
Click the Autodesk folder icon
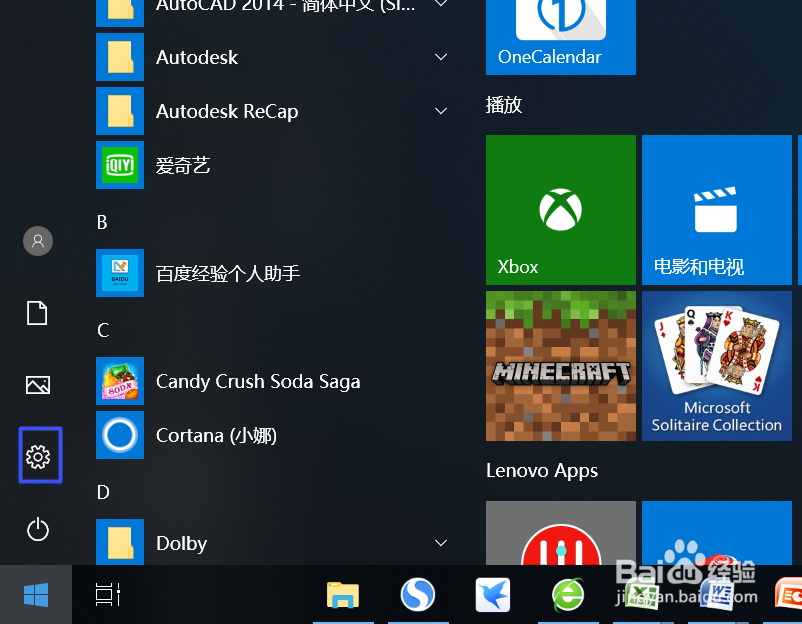[x=120, y=57]
